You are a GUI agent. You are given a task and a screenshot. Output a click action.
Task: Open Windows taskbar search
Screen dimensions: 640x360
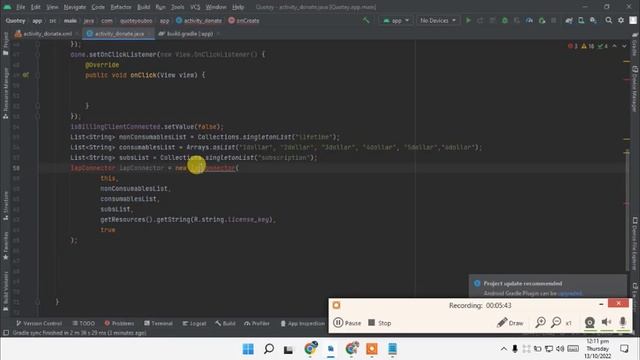pyautogui.click(x=269, y=349)
